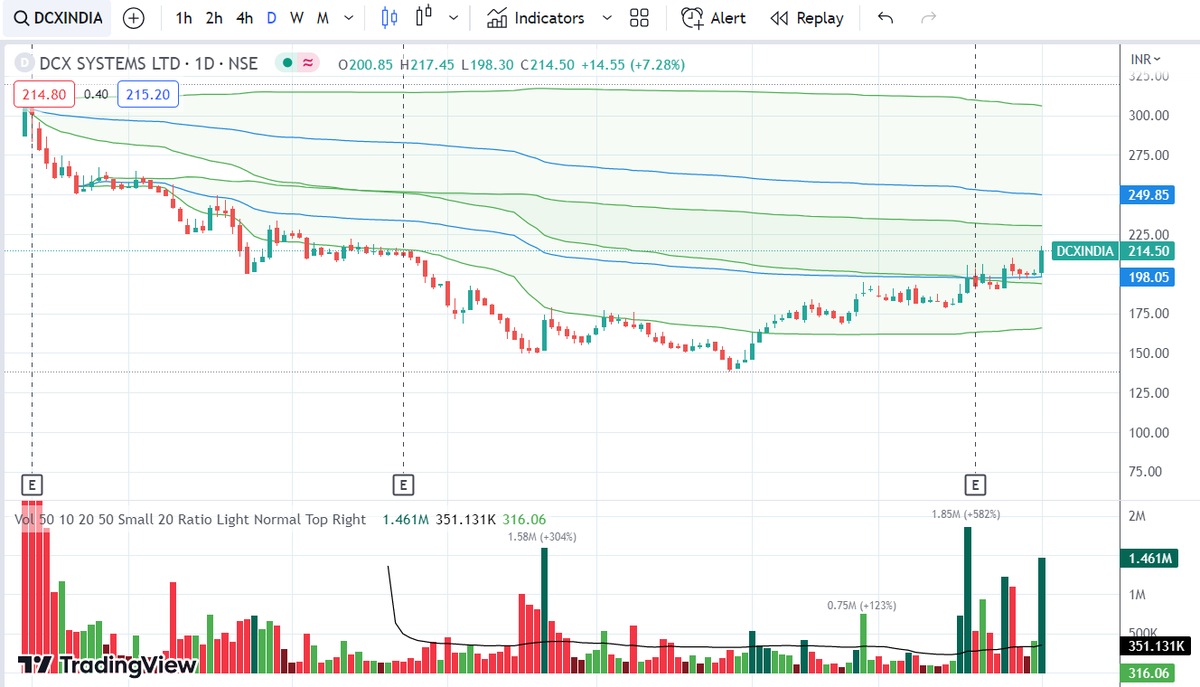Expand favorite indicators dropdown arrow
This screenshot has height=687, width=1200.
pos(606,18)
